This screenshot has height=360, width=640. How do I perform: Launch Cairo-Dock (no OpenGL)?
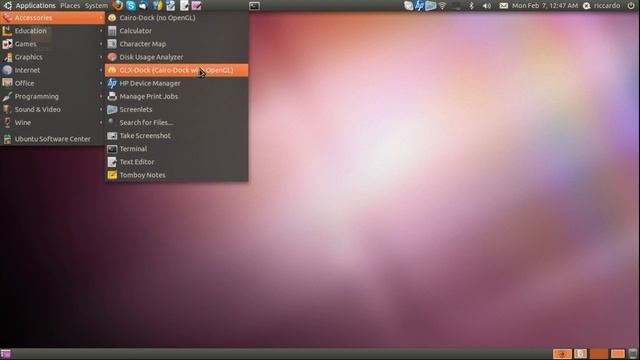click(176, 18)
